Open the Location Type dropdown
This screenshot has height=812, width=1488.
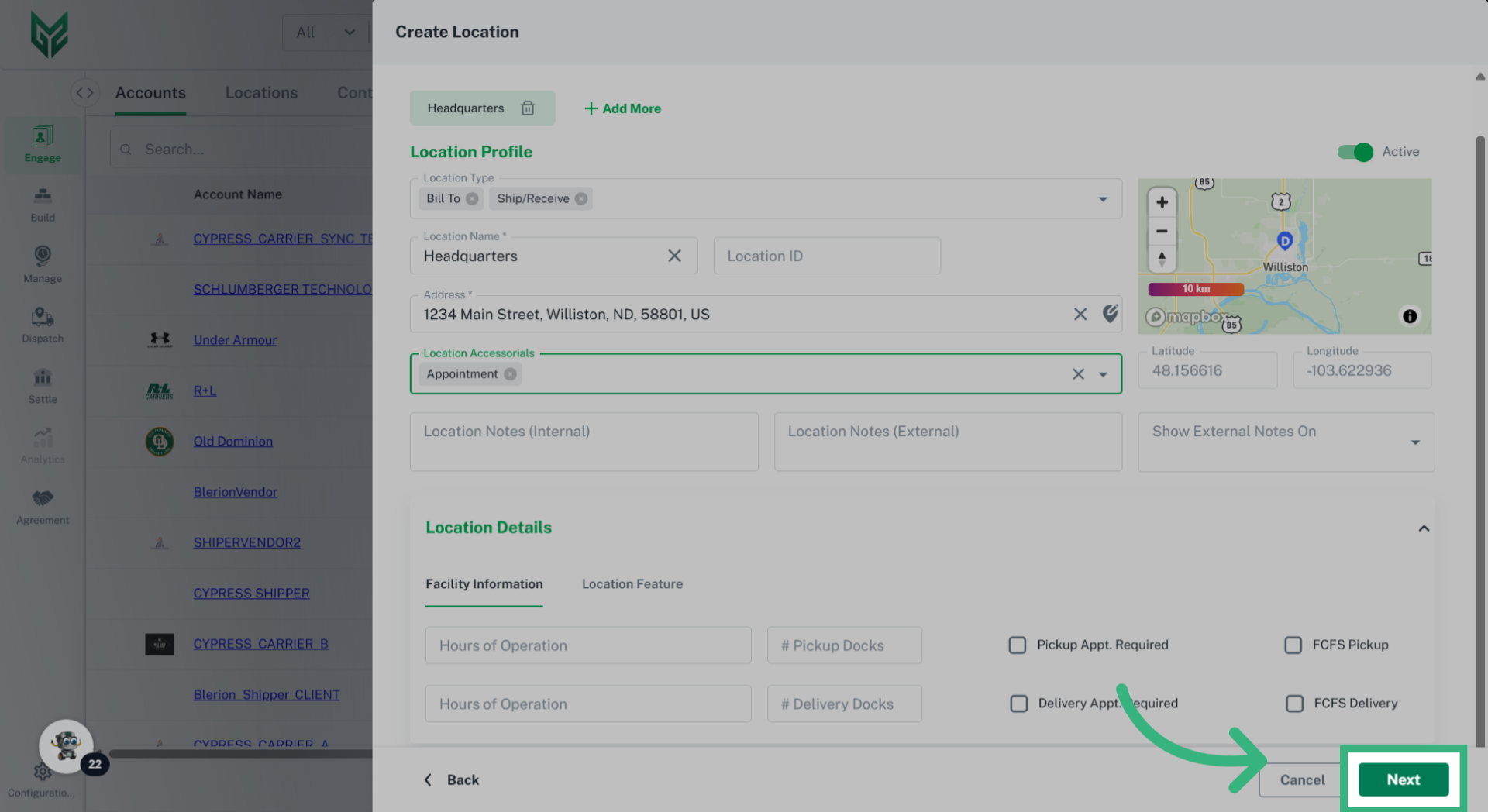[x=1103, y=199]
